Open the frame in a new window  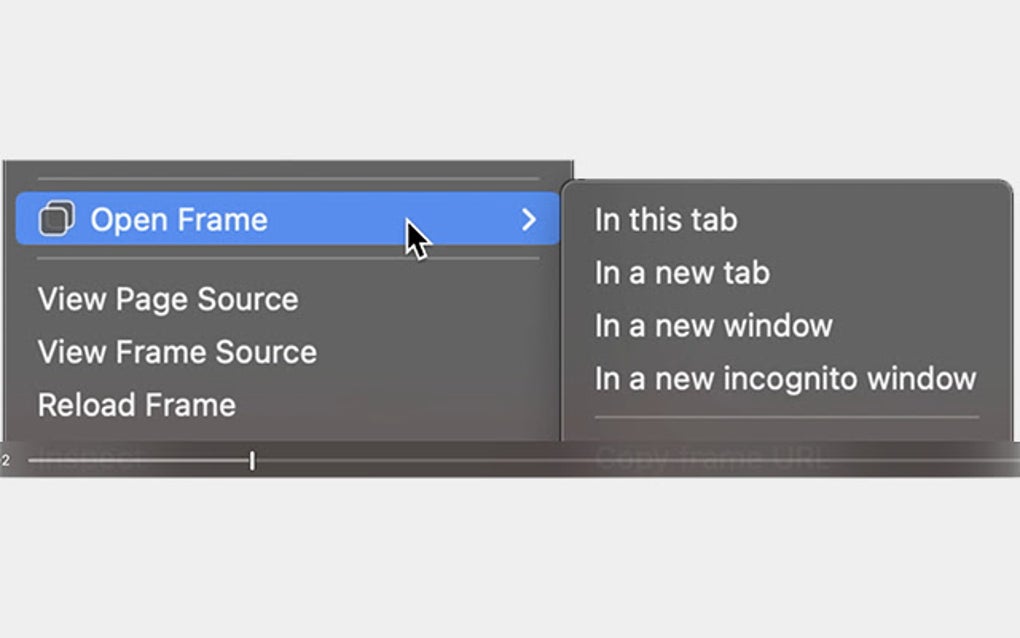712,325
